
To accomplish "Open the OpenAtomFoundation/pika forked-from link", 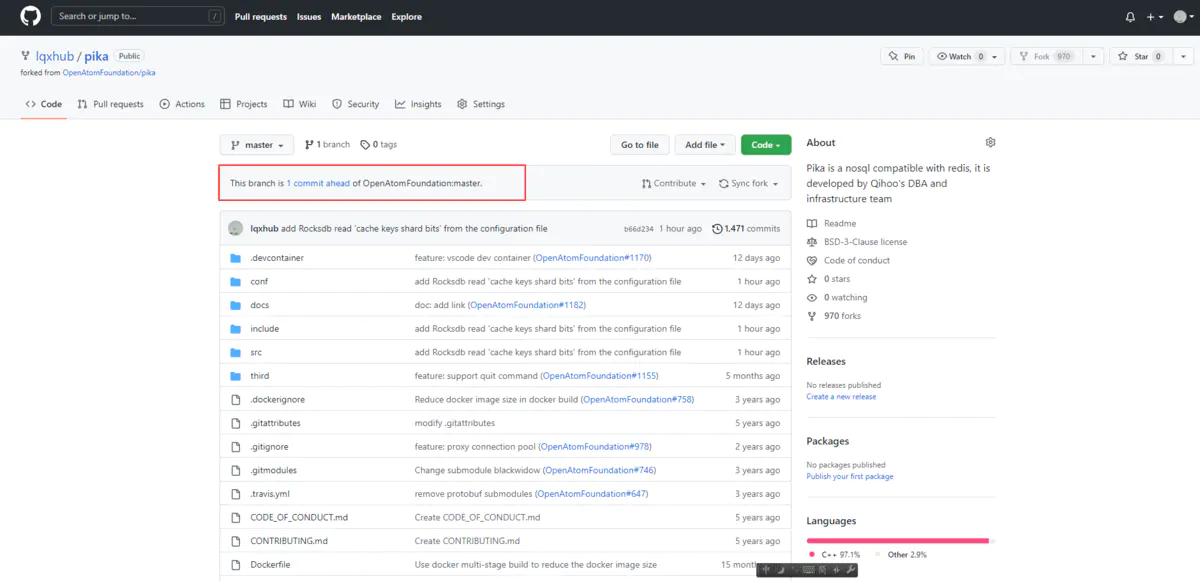I will (x=109, y=73).
